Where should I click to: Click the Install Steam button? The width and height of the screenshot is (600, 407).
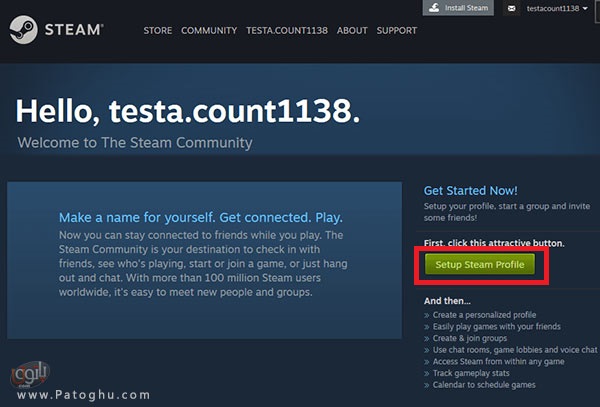(458, 8)
